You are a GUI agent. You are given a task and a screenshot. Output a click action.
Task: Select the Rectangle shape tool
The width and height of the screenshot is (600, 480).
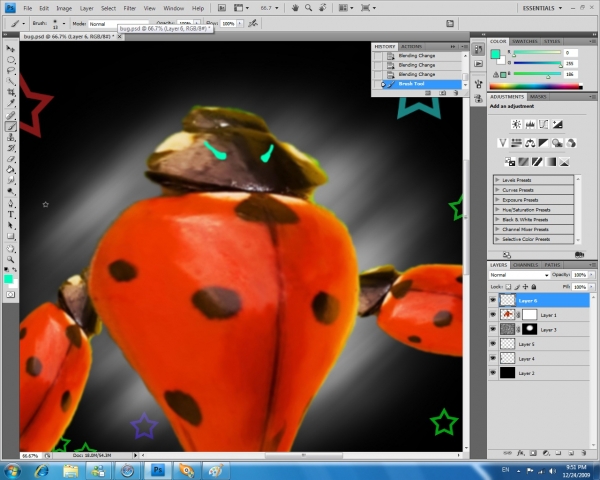pyautogui.click(x=10, y=236)
